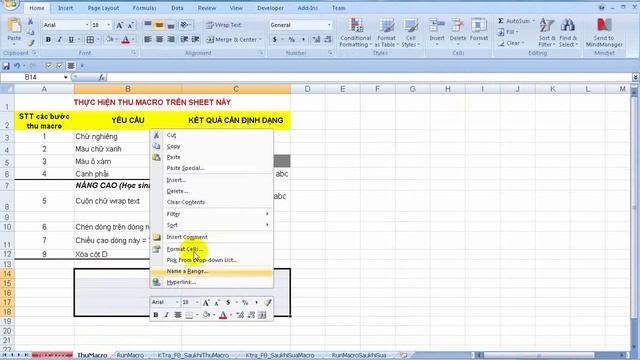Open the ribbon font size dropdown
Viewport: 640px width, 360px height.
coord(109,25)
